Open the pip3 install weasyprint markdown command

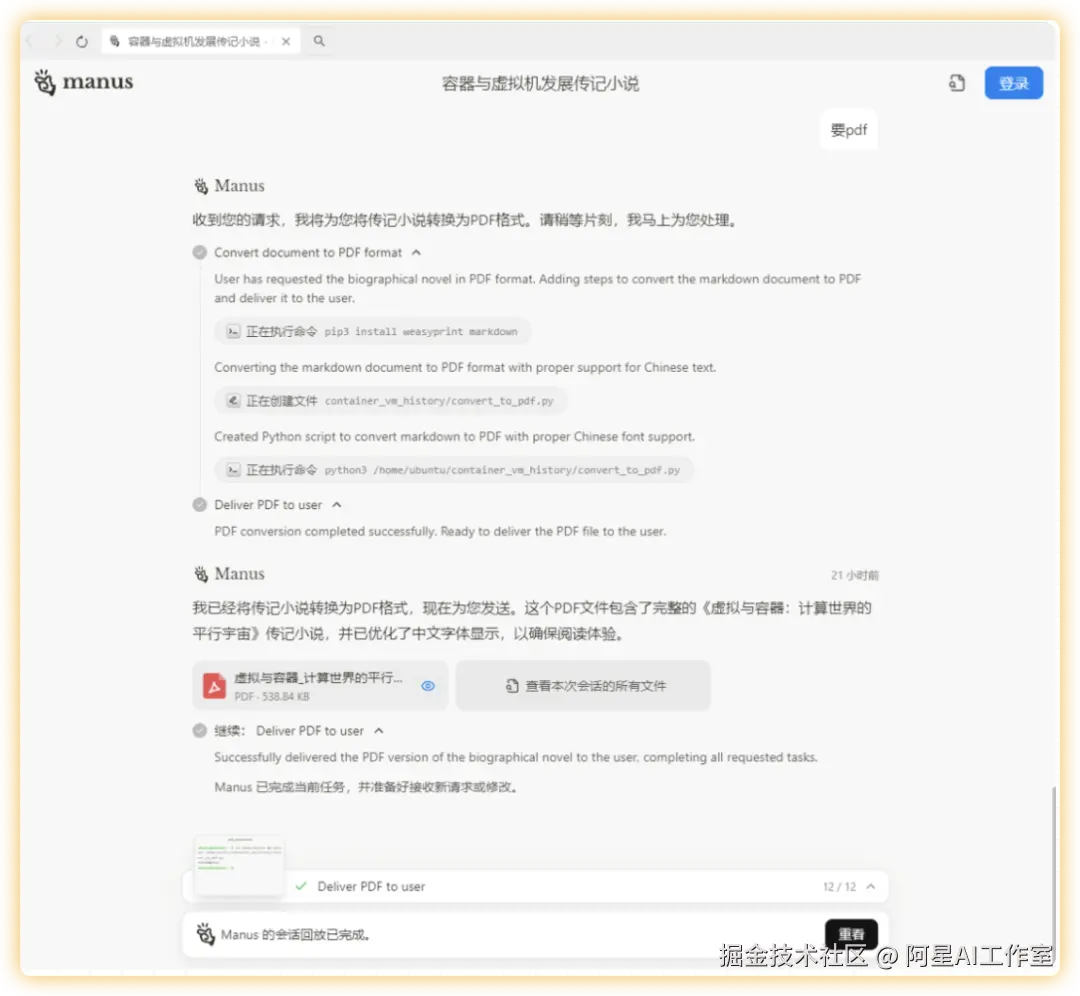pyautogui.click(x=373, y=331)
